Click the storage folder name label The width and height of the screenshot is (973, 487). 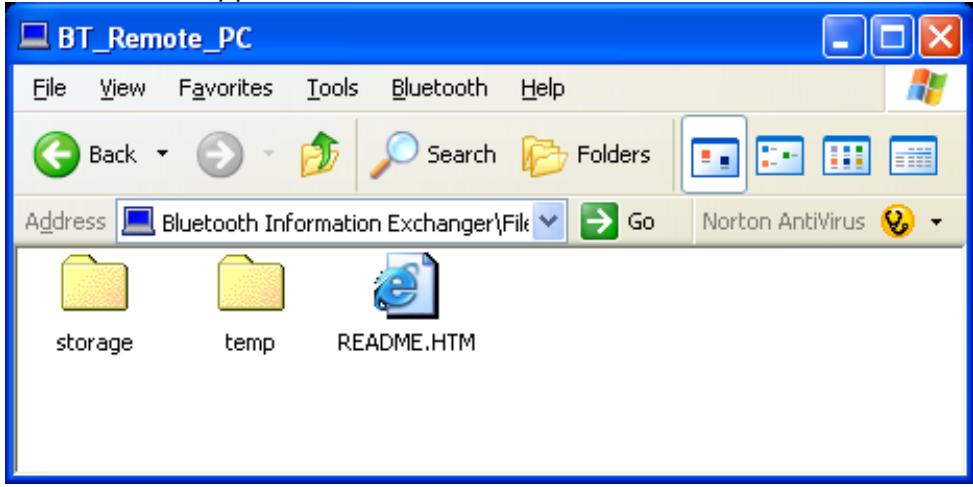[94, 342]
